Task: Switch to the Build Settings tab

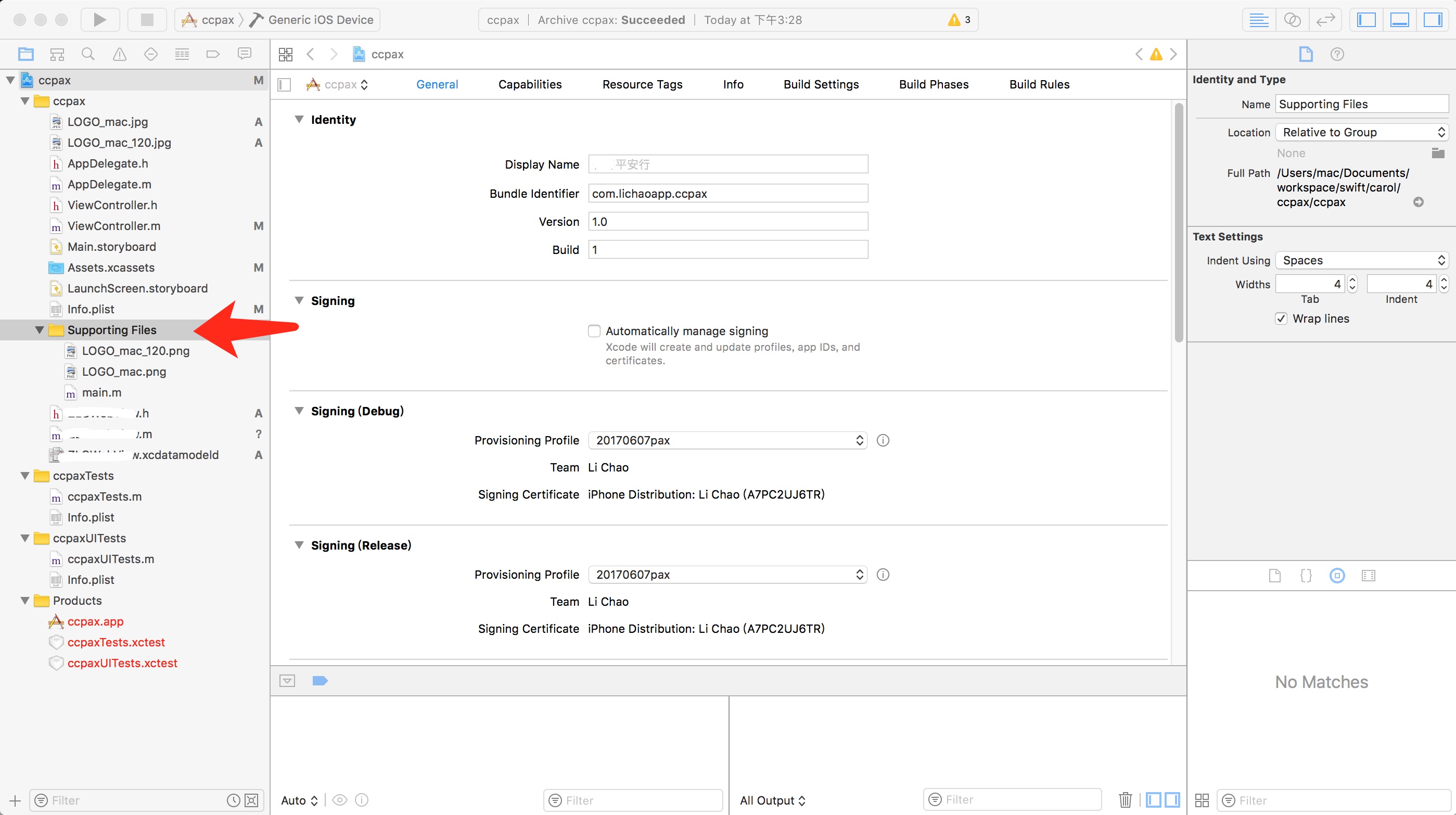Action: point(821,85)
